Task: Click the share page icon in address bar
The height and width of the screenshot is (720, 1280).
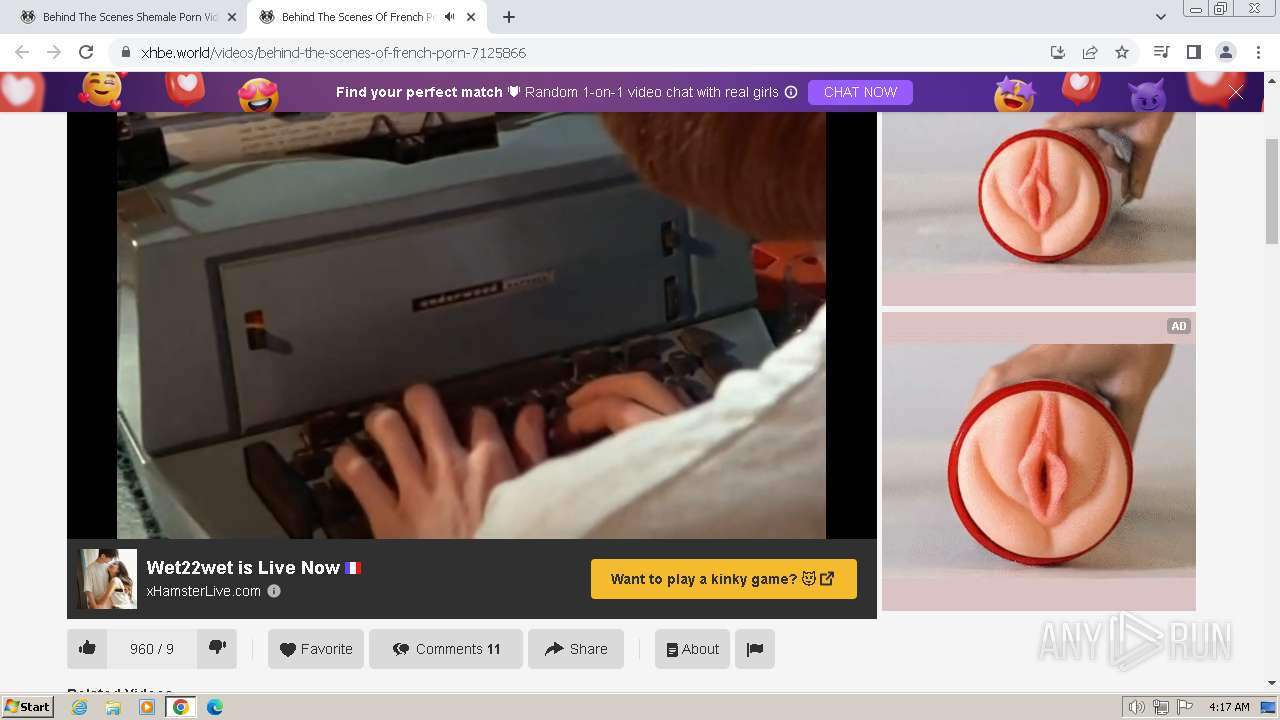Action: 1090,52
